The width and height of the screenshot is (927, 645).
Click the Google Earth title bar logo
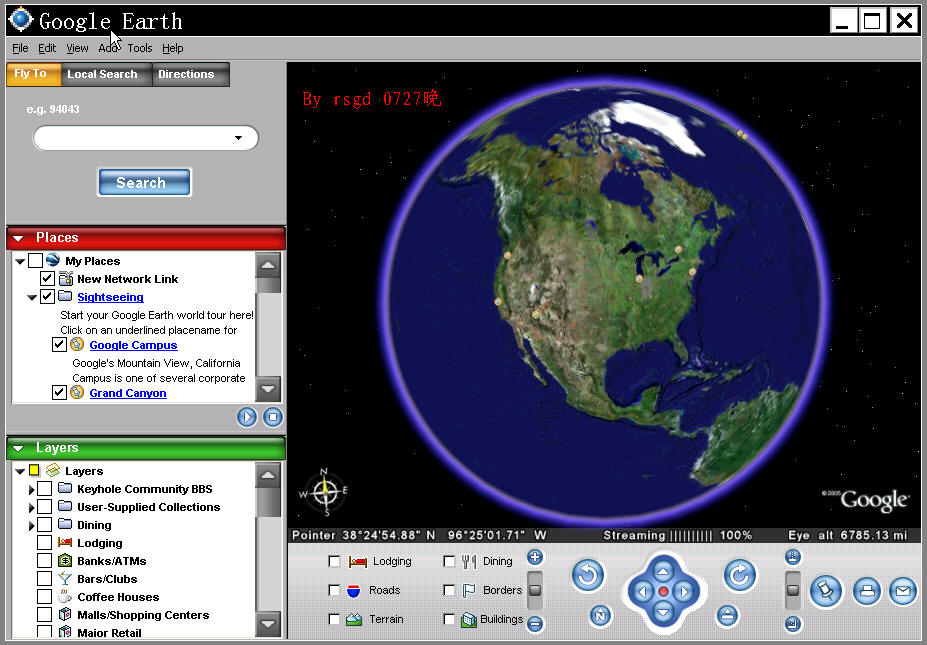click(21, 20)
